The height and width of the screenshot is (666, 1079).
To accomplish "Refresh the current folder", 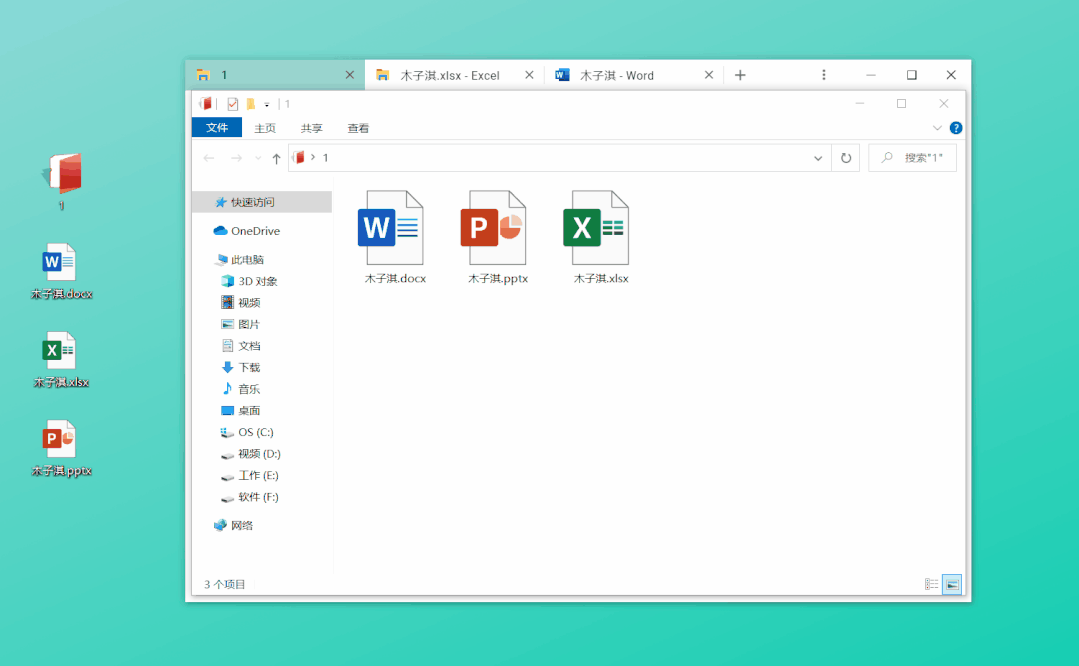I will click(846, 158).
